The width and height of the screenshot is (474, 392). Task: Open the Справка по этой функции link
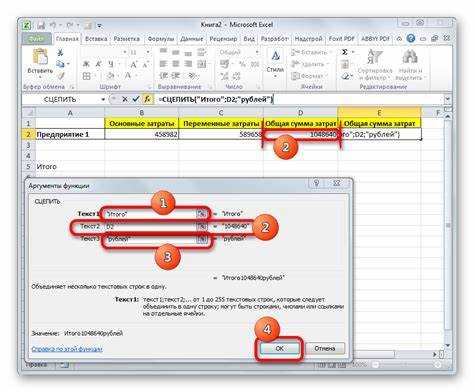(x=67, y=349)
